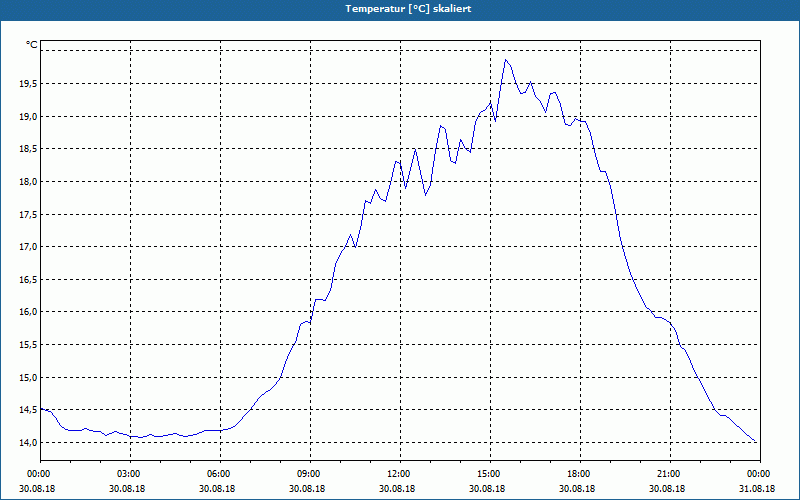Click the 19,5 y-axis label

coord(29,84)
